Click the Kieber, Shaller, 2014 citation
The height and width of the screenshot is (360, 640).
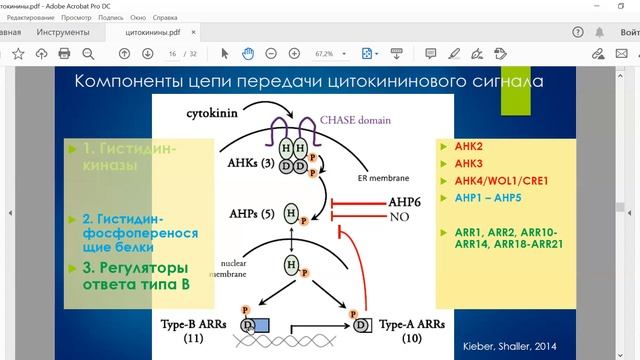tap(509, 347)
